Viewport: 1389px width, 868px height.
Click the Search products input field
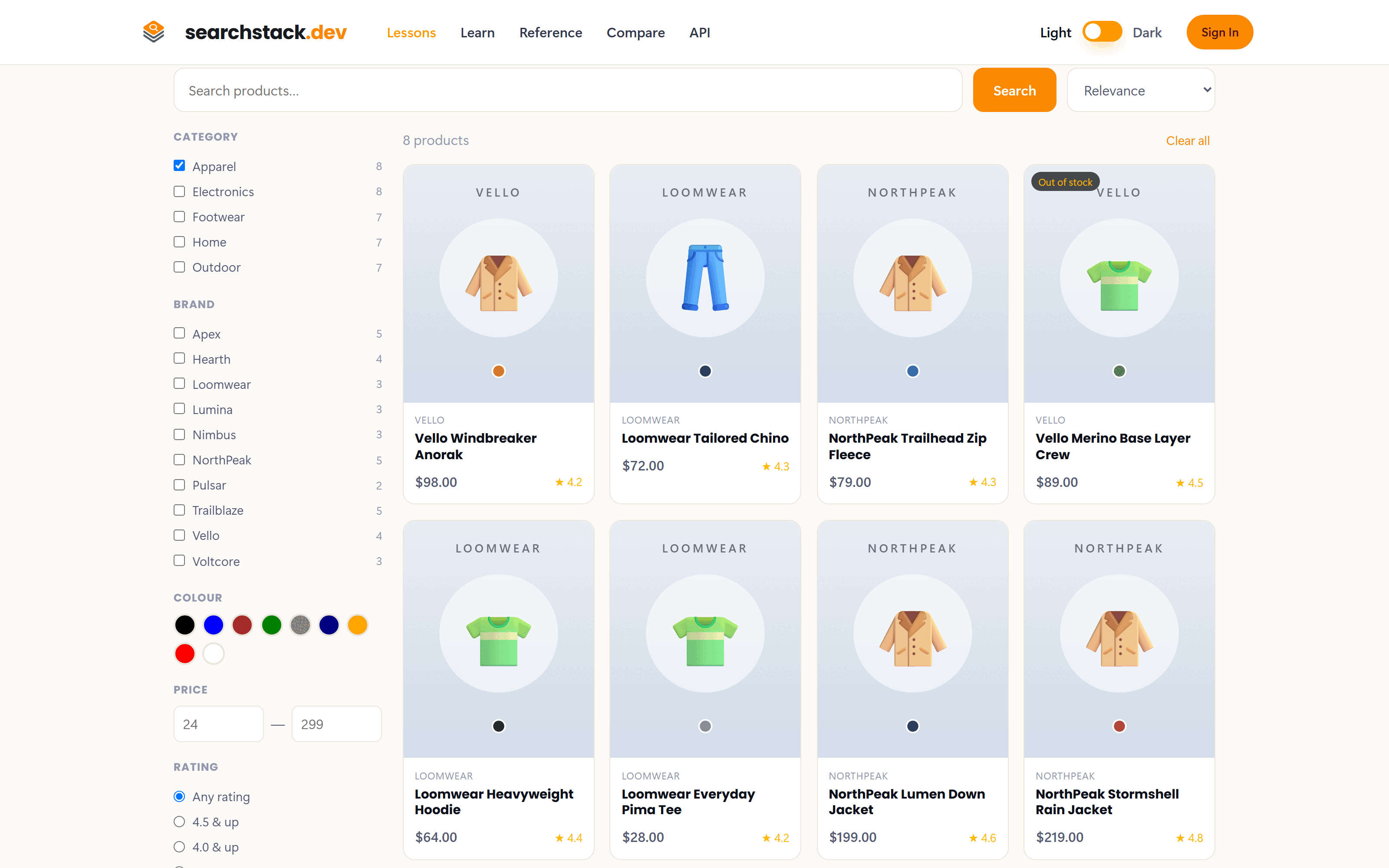click(x=568, y=90)
